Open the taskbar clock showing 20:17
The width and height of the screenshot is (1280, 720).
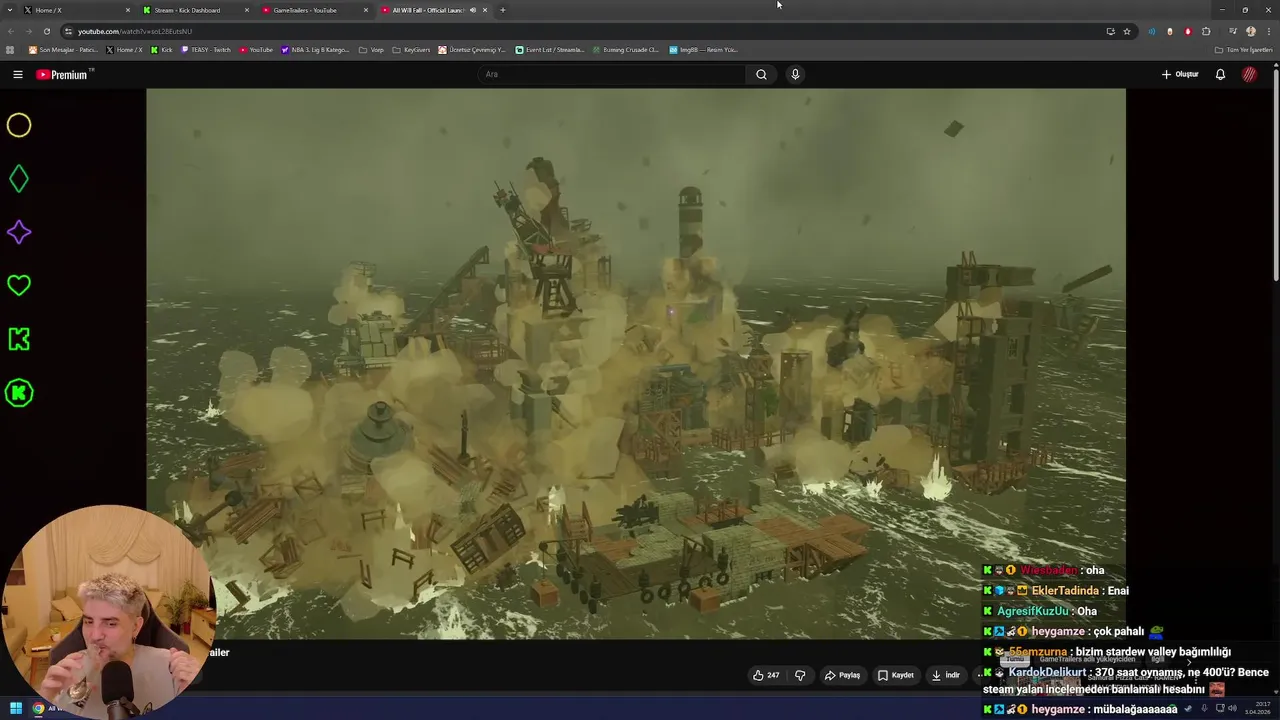tap(1256, 709)
